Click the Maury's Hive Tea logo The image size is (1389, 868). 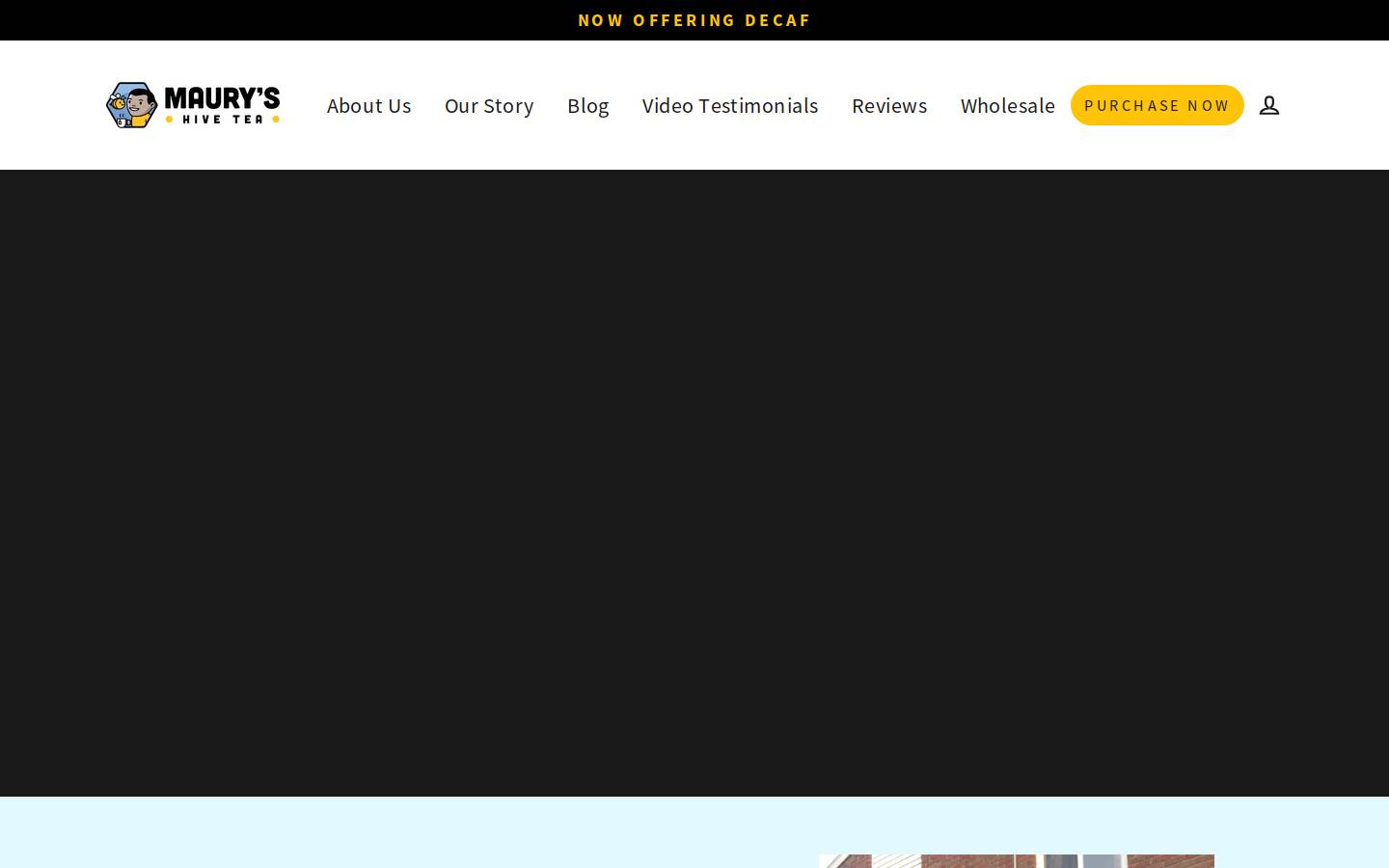193,105
